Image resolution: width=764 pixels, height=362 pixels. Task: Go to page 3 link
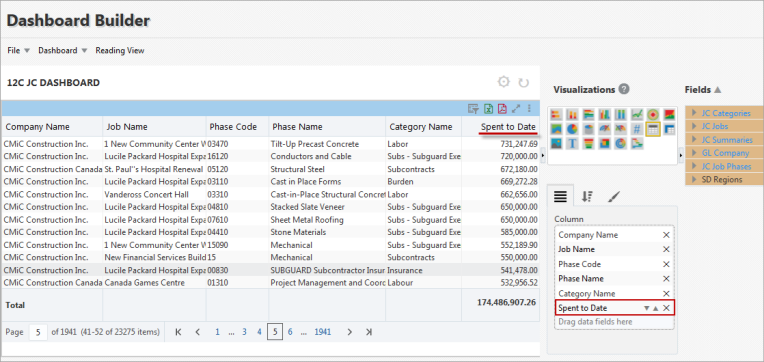244,332
